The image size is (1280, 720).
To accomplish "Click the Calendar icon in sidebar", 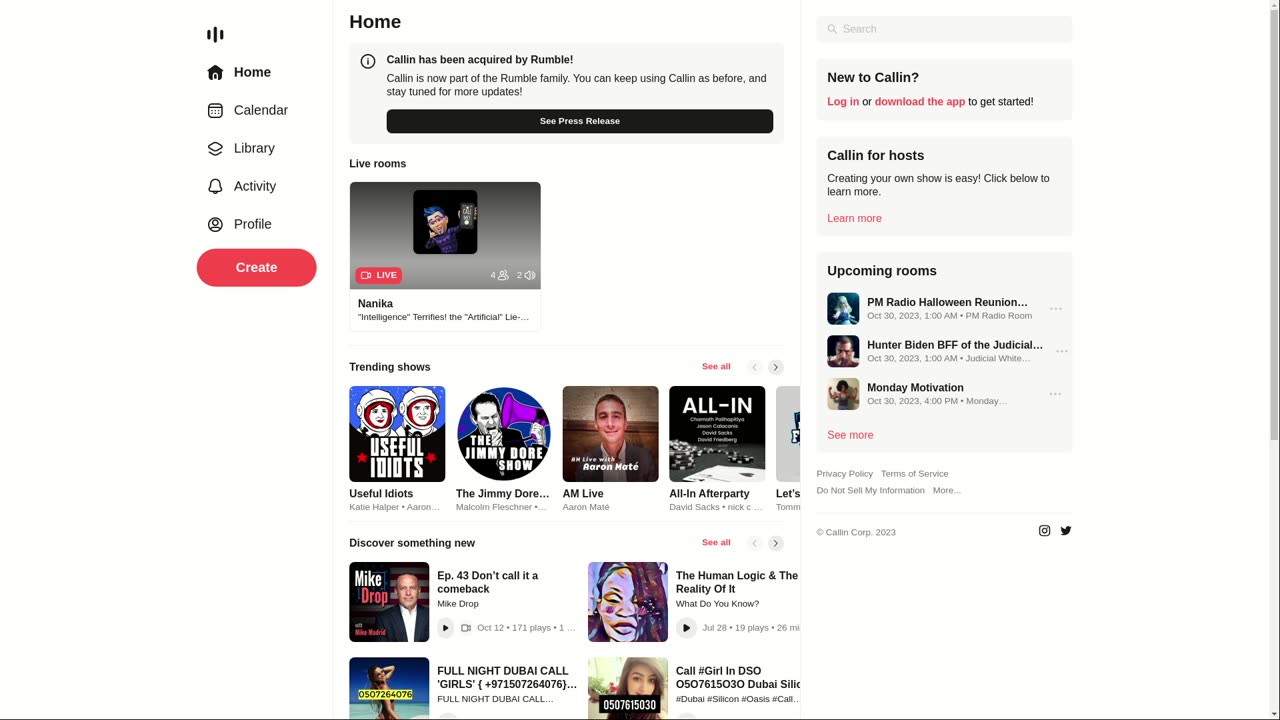I will point(215,110).
